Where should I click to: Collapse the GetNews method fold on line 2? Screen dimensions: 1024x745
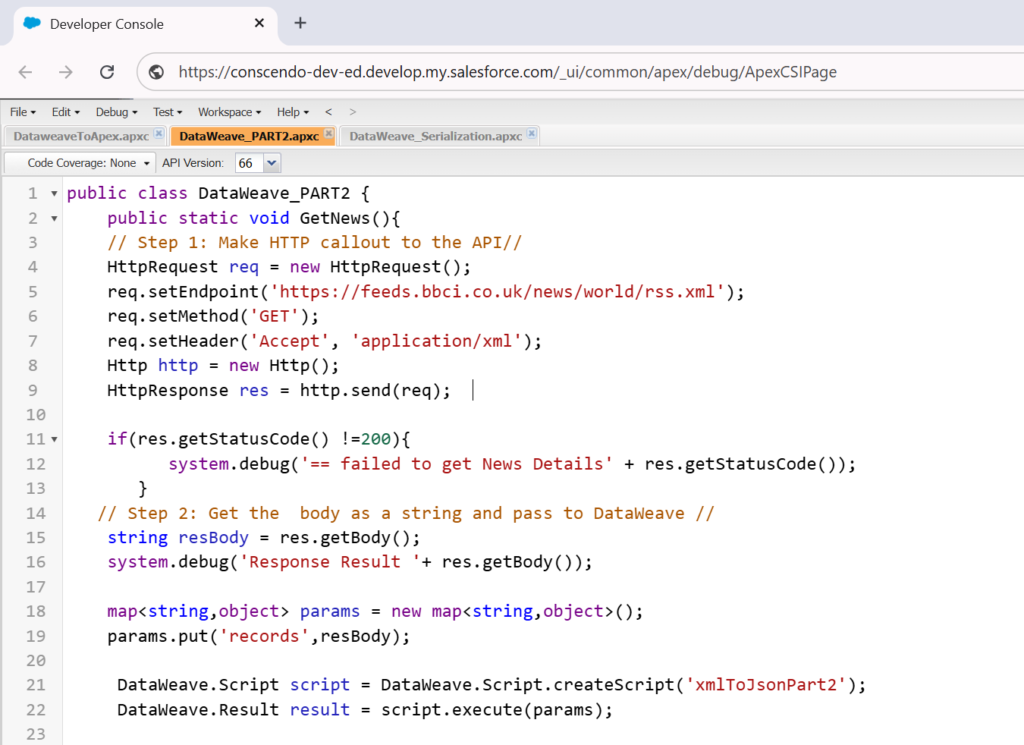pos(54,218)
